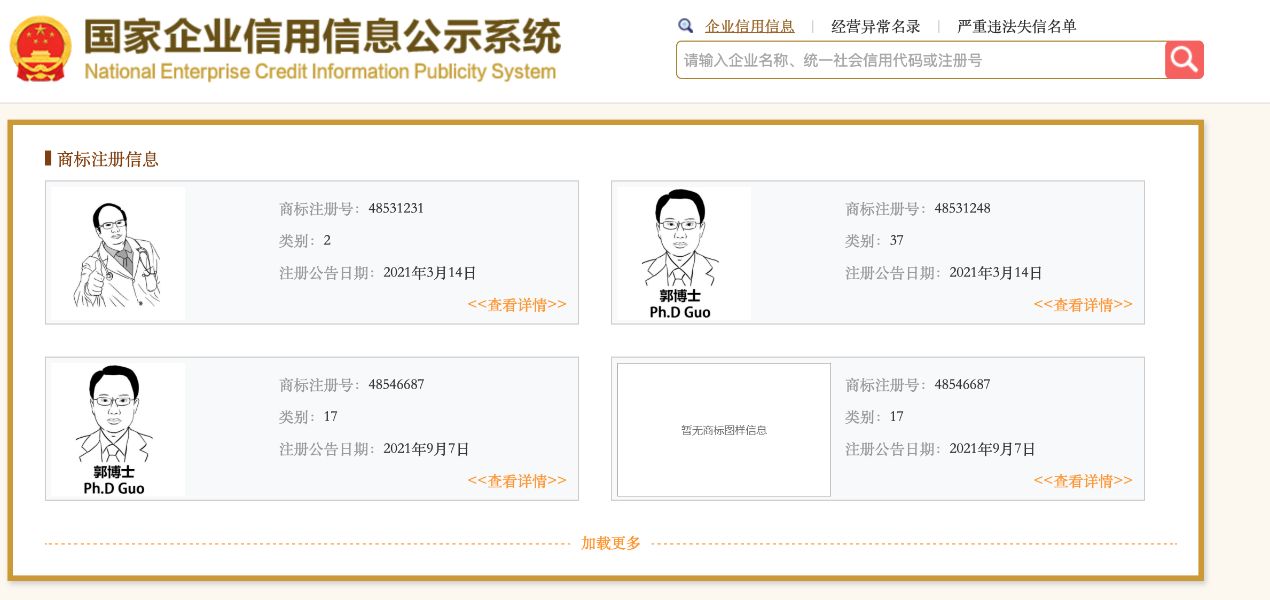Click the small magnifier icon beside 企业信用信息
This screenshot has height=600, width=1270.
pyautogui.click(x=685, y=26)
